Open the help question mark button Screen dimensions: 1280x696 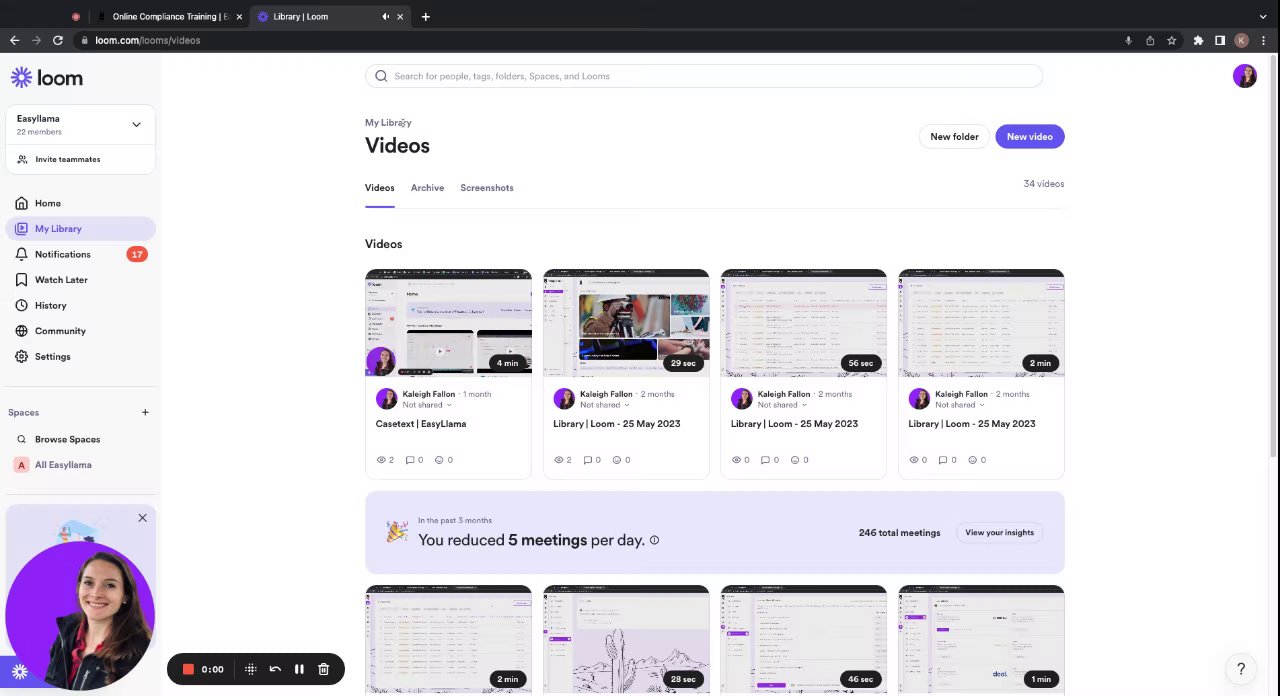pyautogui.click(x=1241, y=669)
